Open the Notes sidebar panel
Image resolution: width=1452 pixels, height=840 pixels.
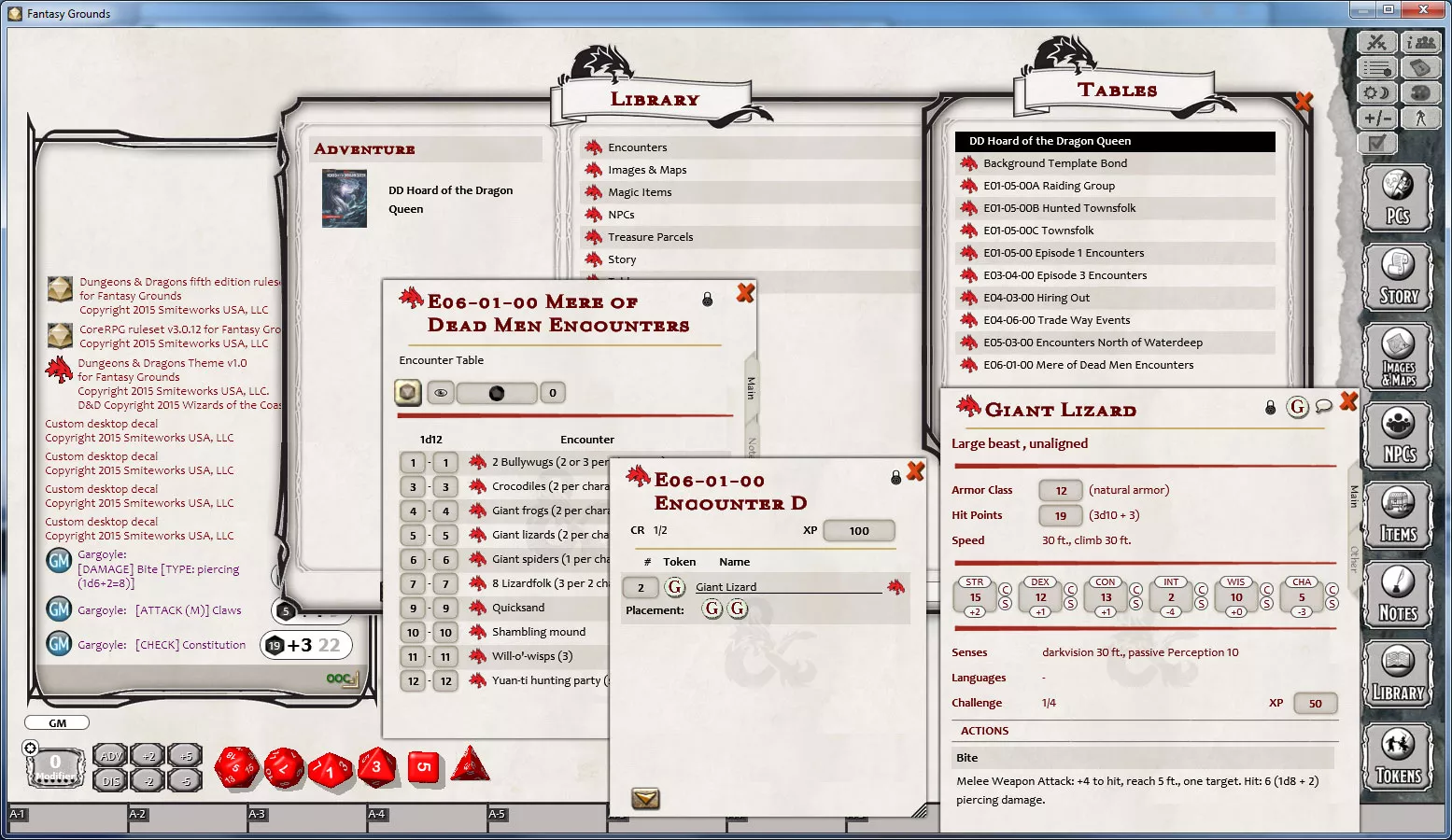(1398, 595)
